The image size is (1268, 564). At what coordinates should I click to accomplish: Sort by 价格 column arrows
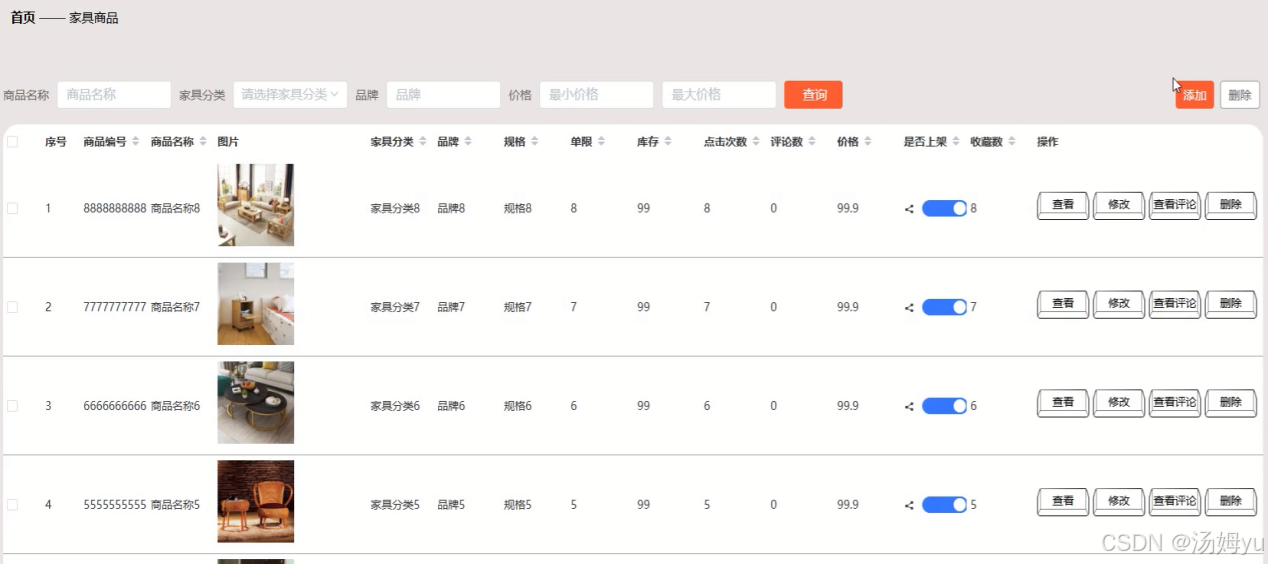(868, 142)
